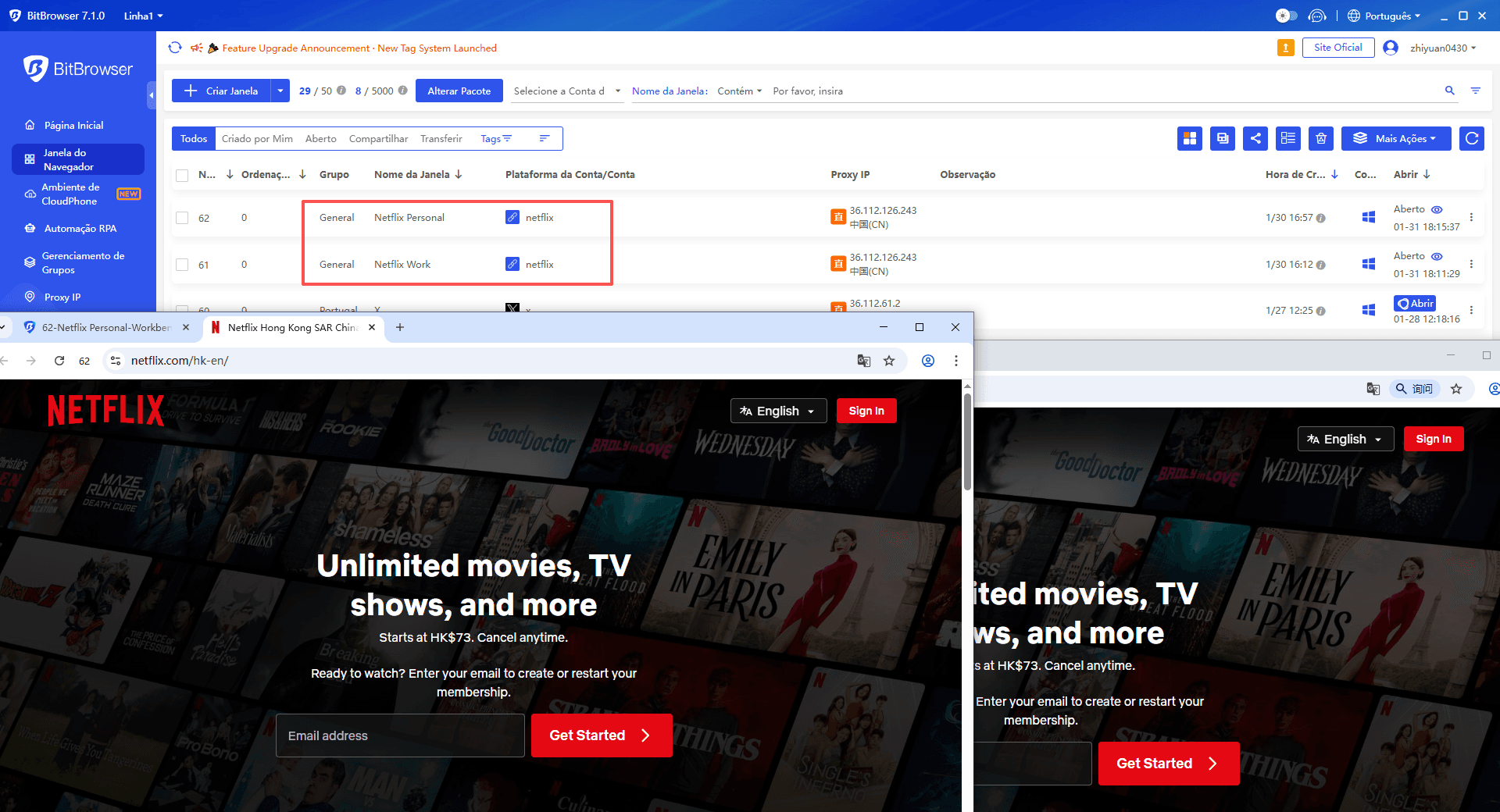Click the save-profile toolbar icon button
This screenshot has width=1500, height=812.
[x=1223, y=138]
